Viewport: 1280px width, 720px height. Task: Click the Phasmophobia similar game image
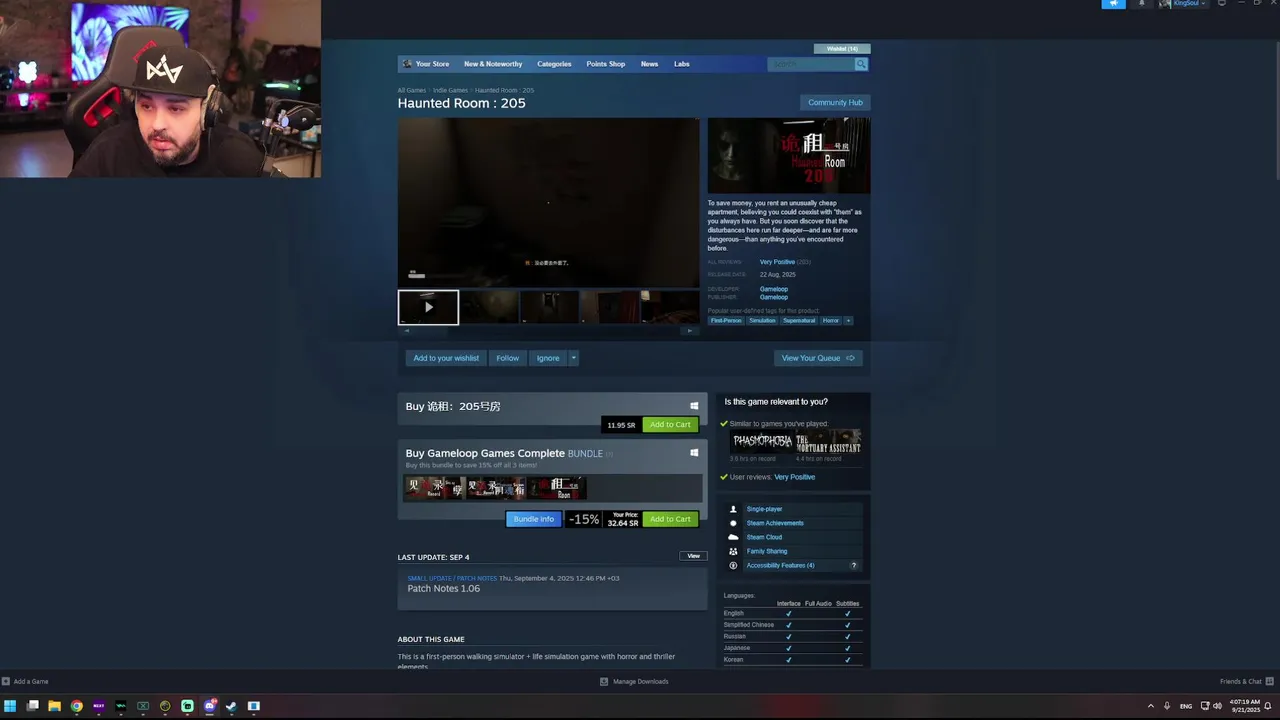[x=761, y=441]
